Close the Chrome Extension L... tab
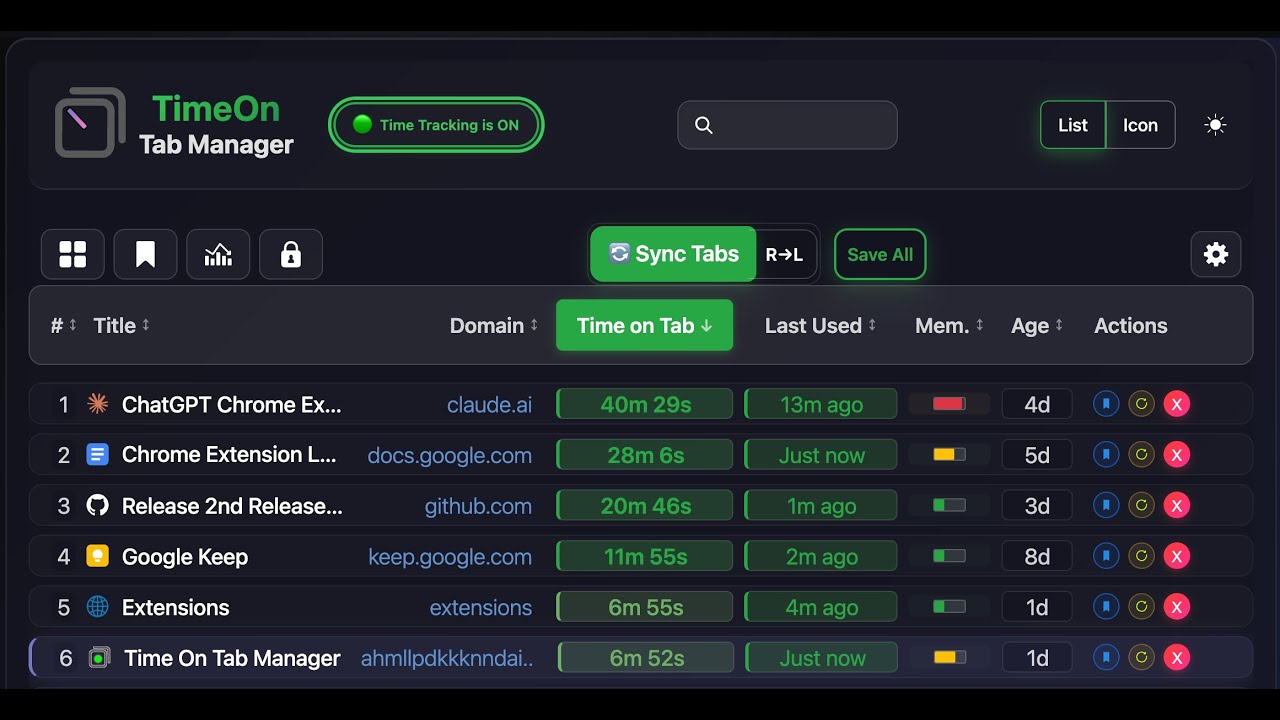This screenshot has height=720, width=1280. click(x=1177, y=454)
